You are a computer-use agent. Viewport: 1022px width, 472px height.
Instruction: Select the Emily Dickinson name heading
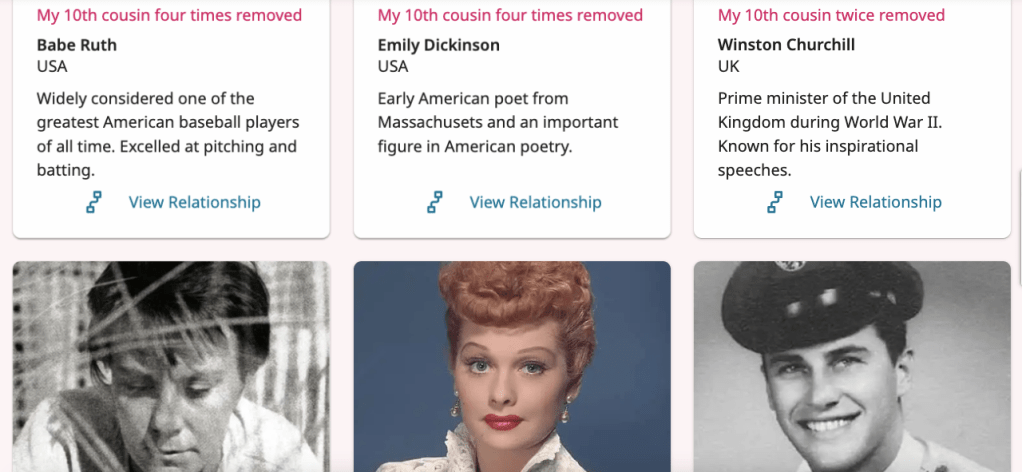[x=438, y=45]
